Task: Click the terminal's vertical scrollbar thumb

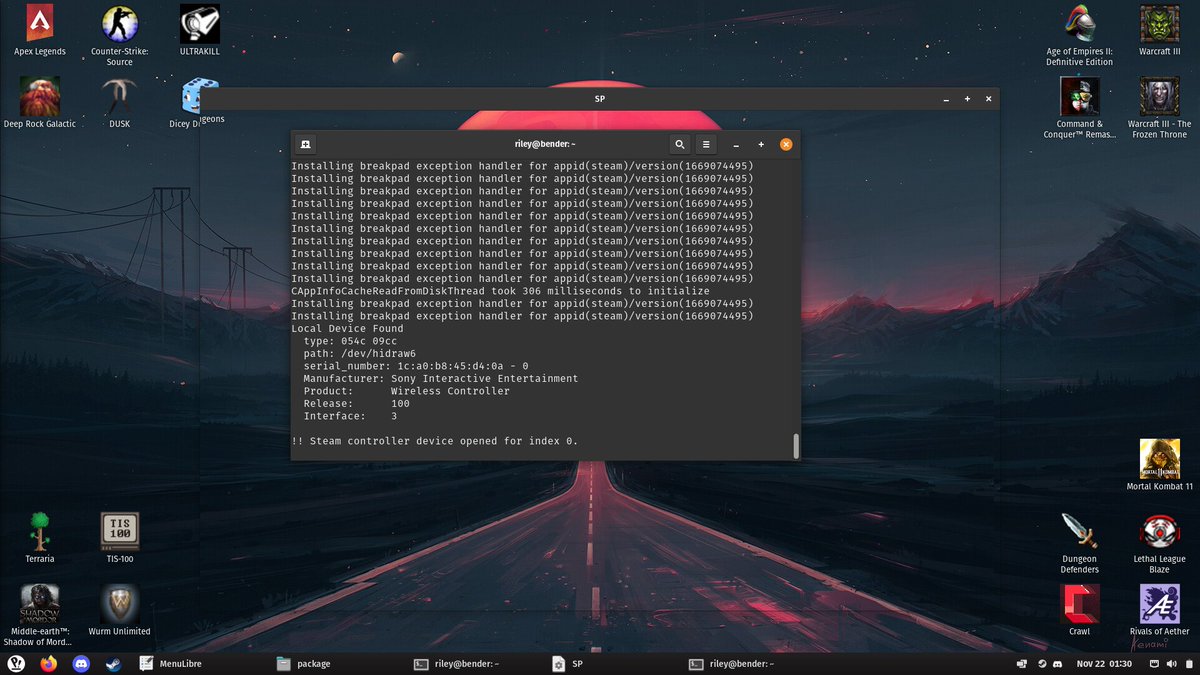Action: [796, 446]
